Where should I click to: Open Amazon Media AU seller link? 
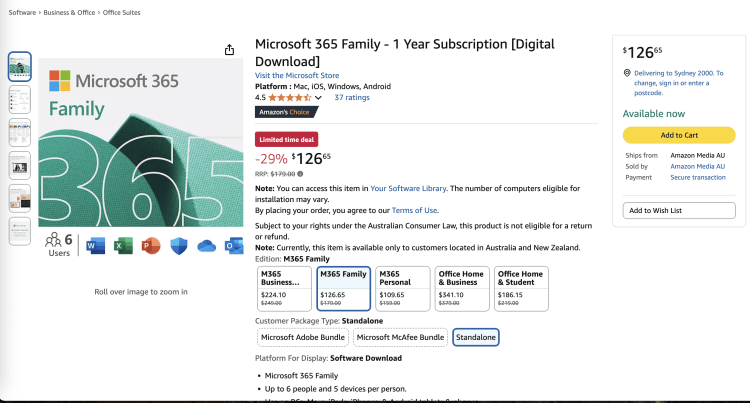coord(697,166)
